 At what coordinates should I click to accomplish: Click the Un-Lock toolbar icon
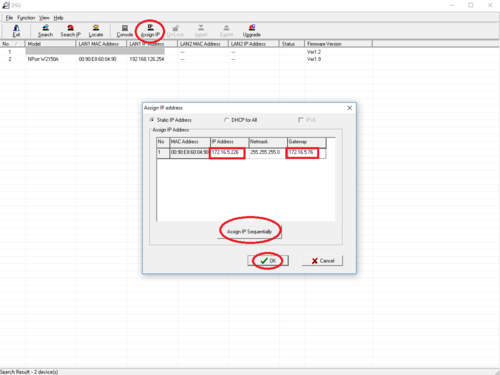tap(175, 31)
